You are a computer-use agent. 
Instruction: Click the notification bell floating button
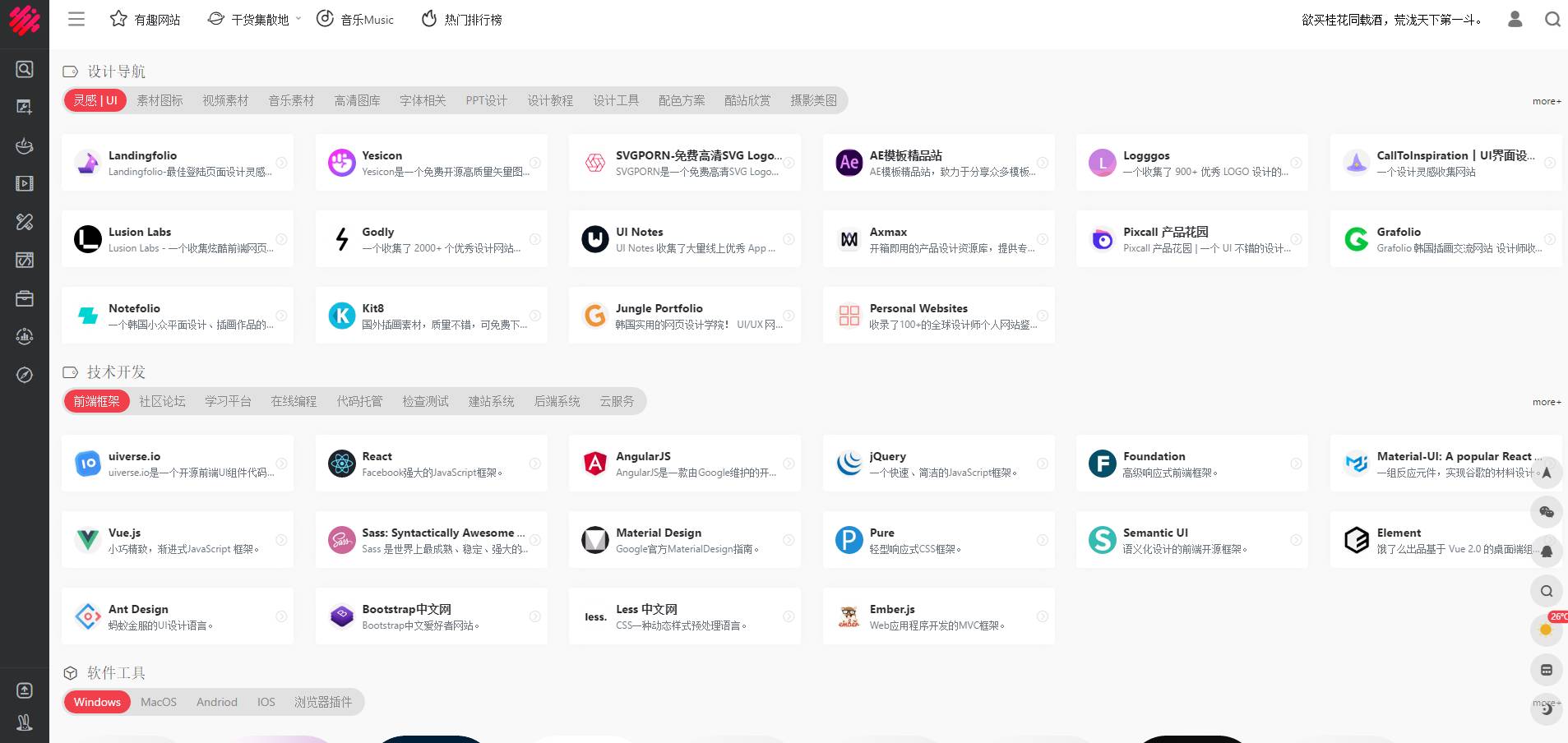coord(1546,551)
